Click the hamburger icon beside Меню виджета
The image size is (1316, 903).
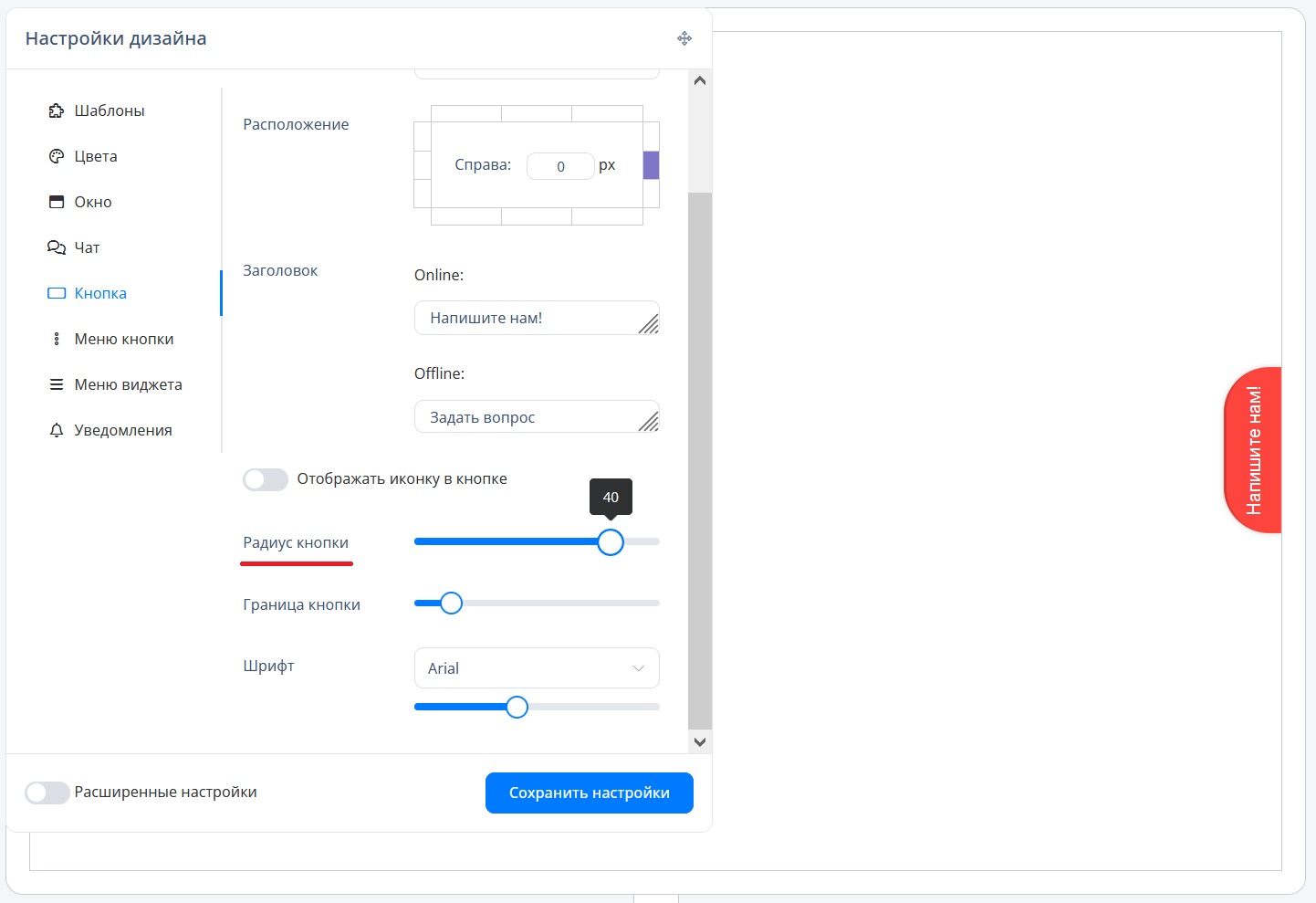tap(57, 384)
